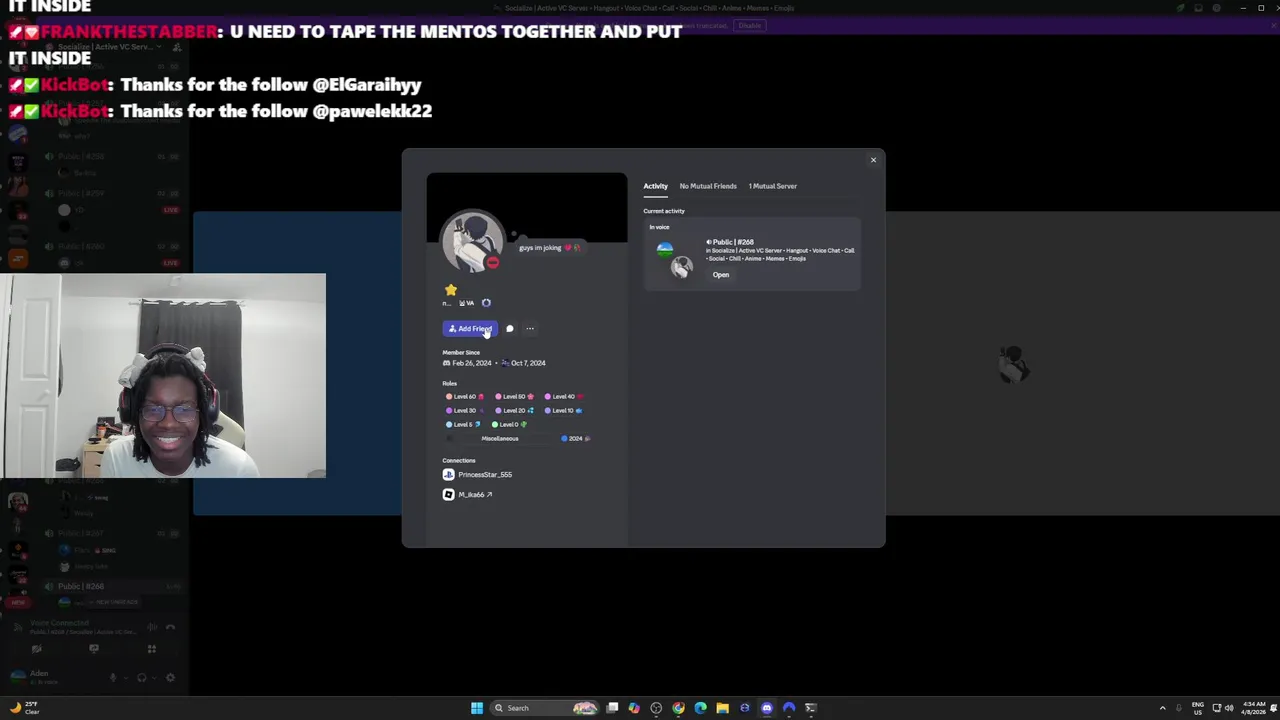Switch to the No Mutual Friends tab

(x=708, y=186)
